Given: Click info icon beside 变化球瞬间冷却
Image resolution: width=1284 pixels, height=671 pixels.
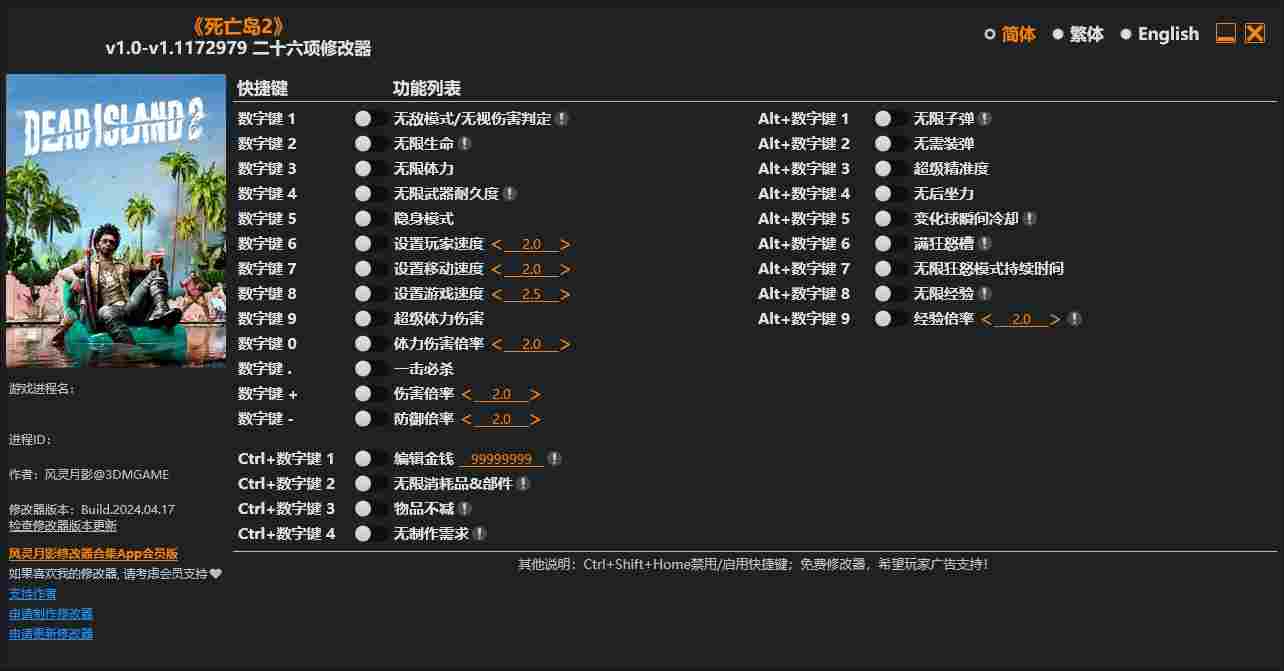Looking at the screenshot, I should point(1029,218).
